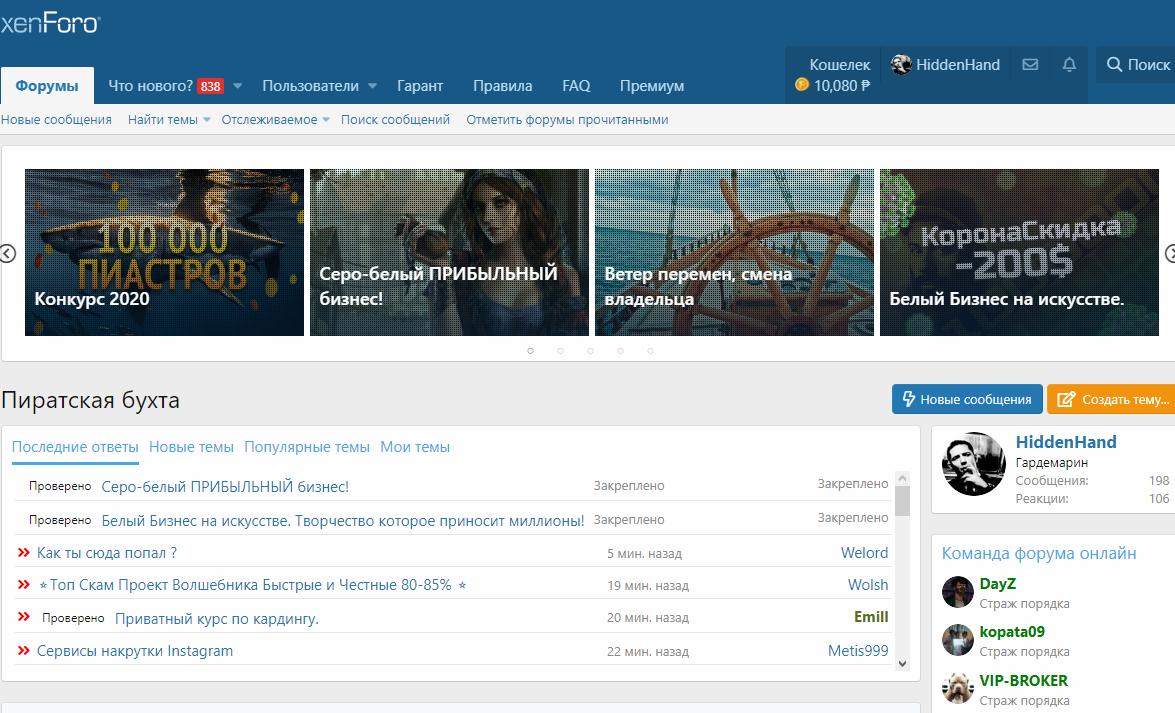This screenshot has height=713, width=1175.
Task: Click the Создать тему button
Action: pos(1112,400)
